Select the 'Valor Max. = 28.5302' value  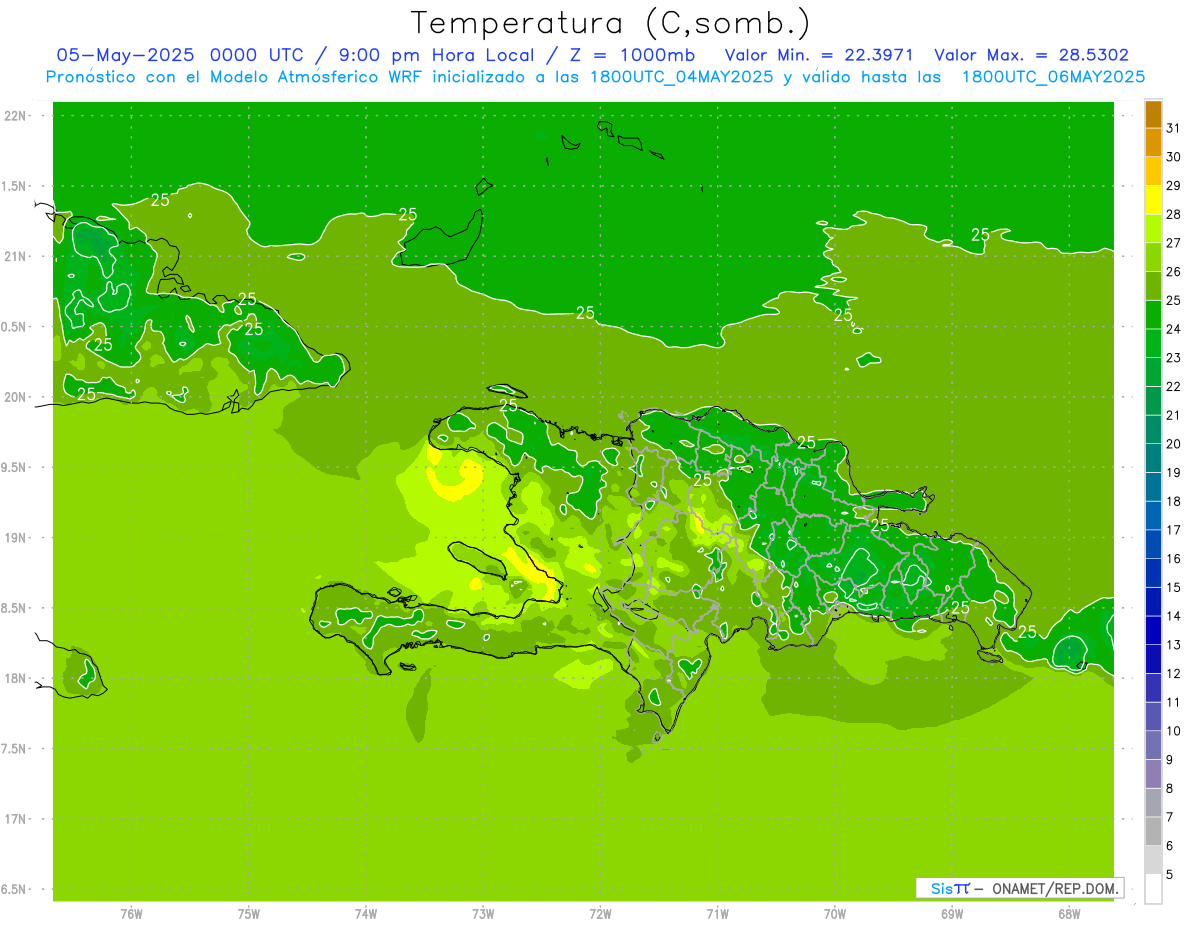point(1032,55)
